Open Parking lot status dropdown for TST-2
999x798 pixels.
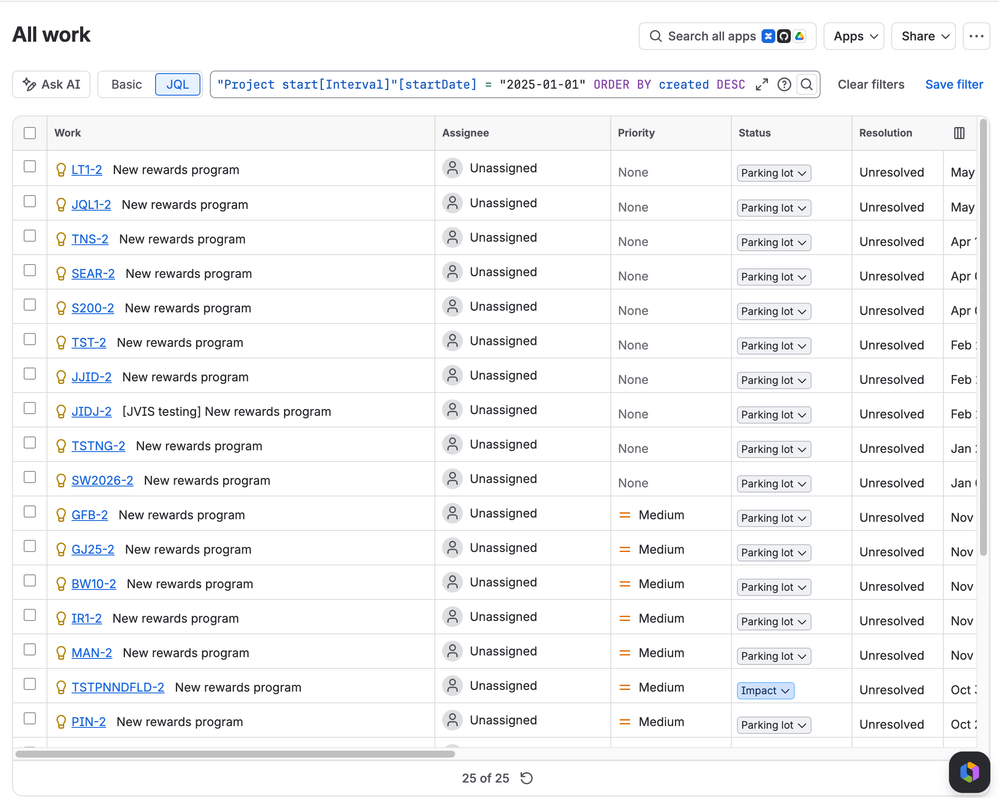(773, 345)
